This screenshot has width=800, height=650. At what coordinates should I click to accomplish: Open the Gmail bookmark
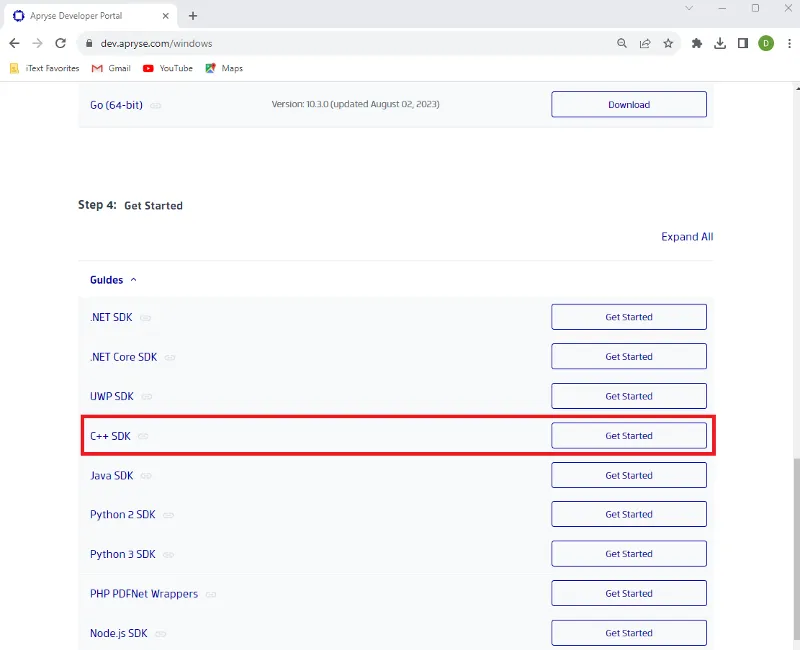[x=111, y=68]
